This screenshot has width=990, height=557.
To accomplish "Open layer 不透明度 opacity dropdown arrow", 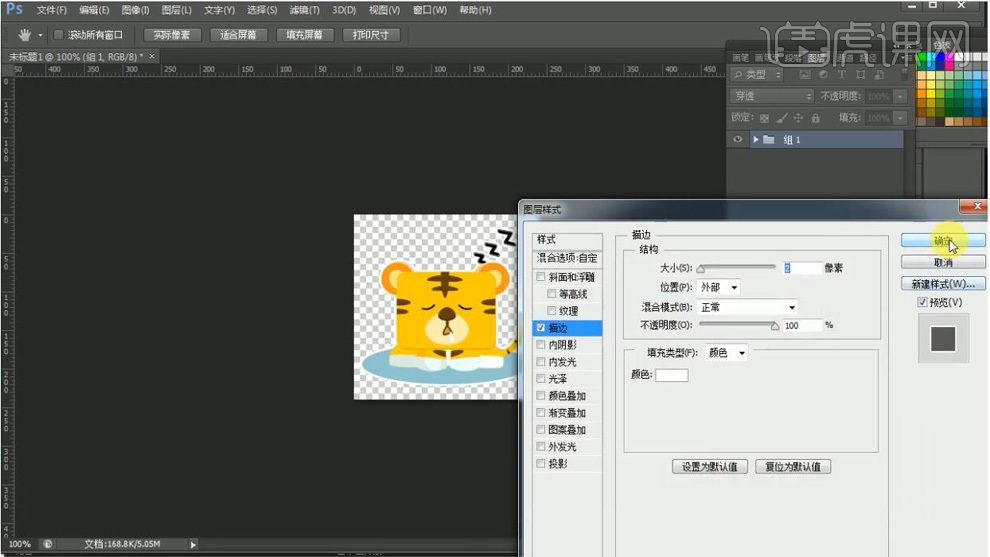I will pos(900,96).
